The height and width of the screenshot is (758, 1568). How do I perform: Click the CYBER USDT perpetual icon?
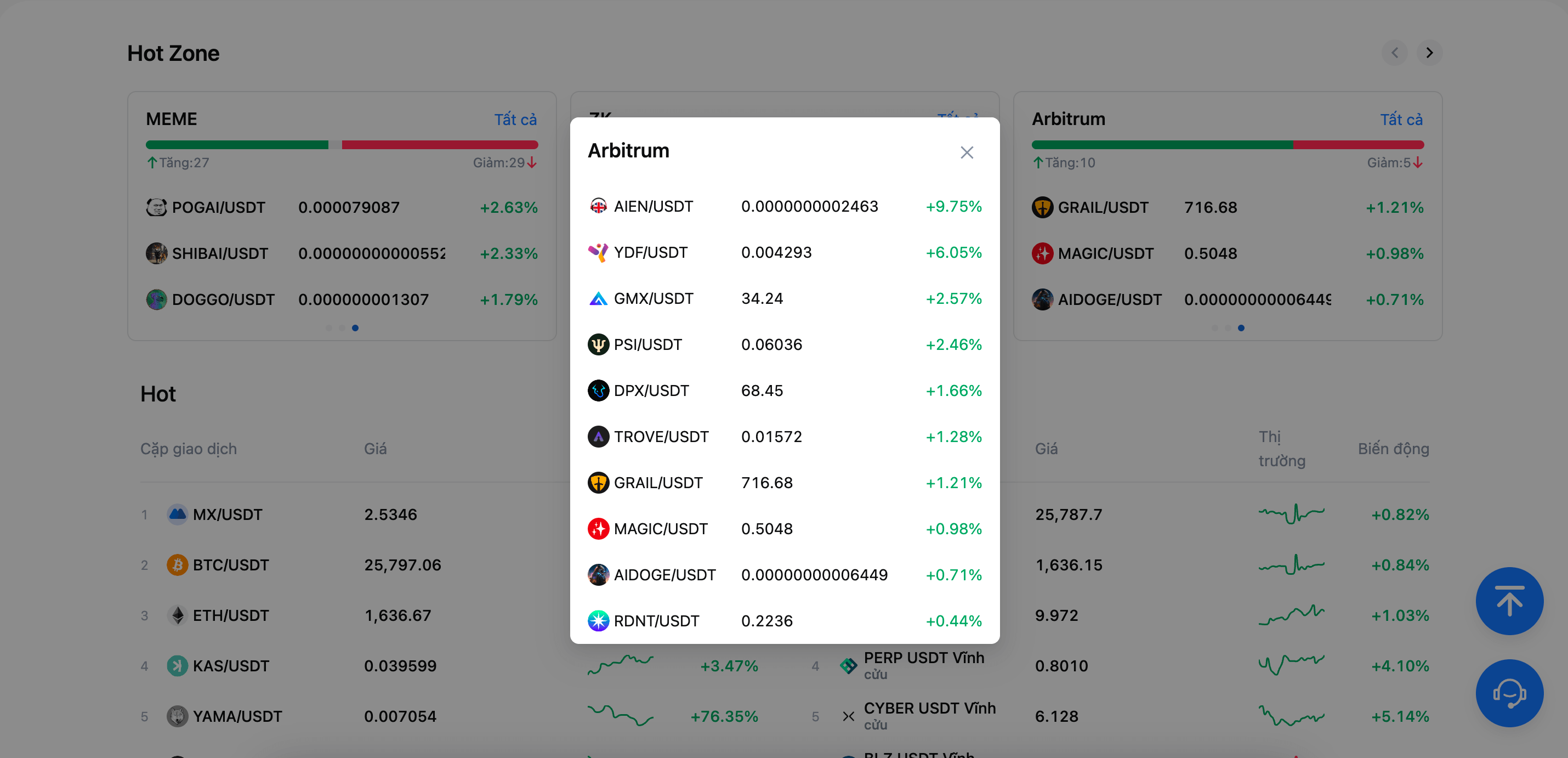[x=849, y=716]
